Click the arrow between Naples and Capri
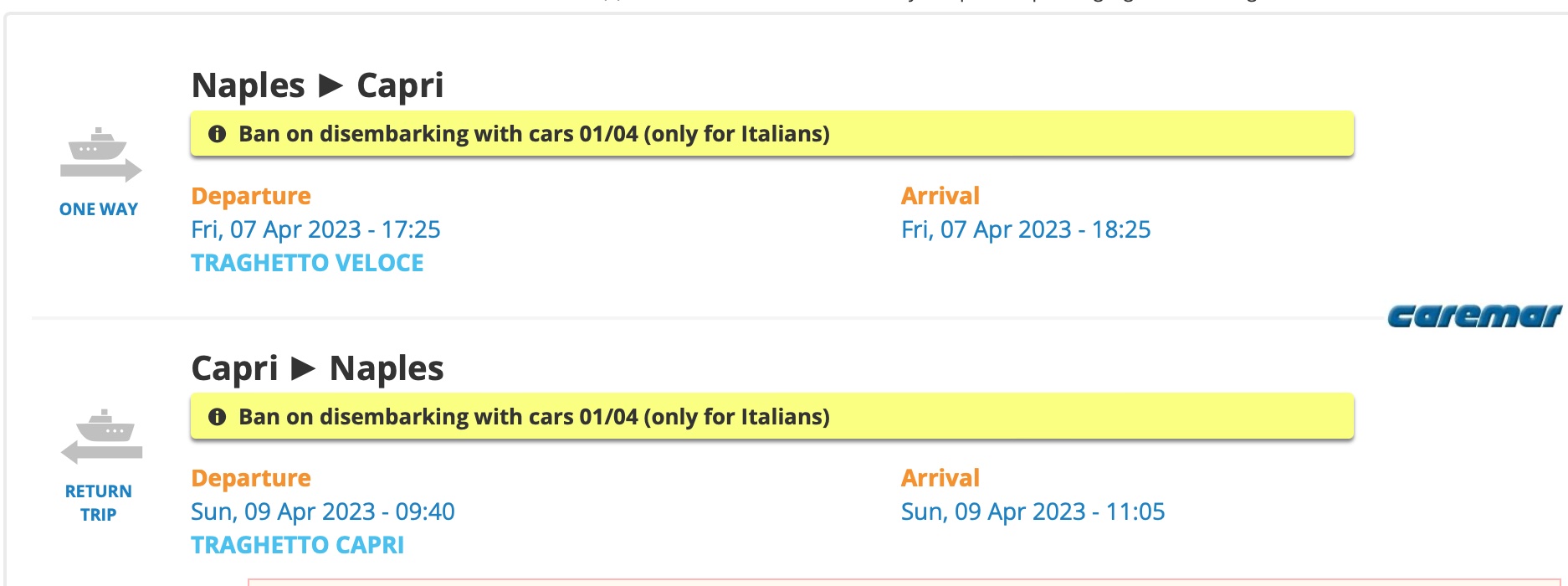 click(331, 85)
